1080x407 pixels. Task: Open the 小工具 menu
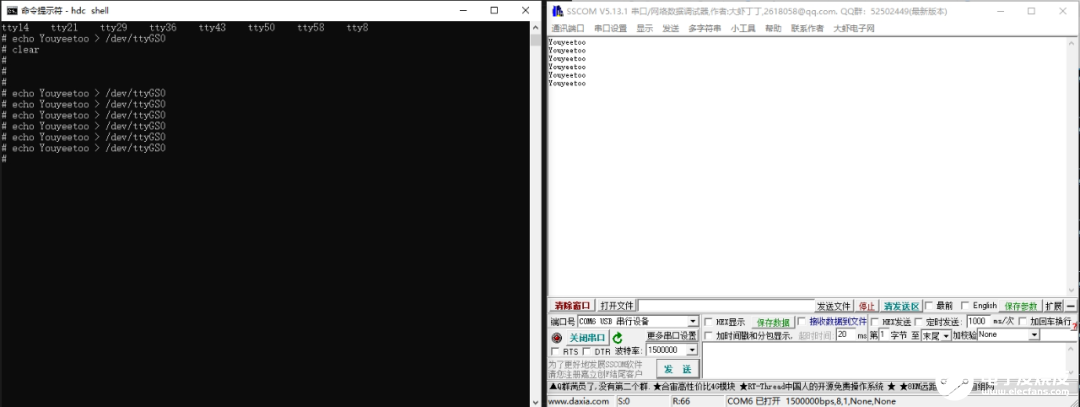[x=743, y=28]
